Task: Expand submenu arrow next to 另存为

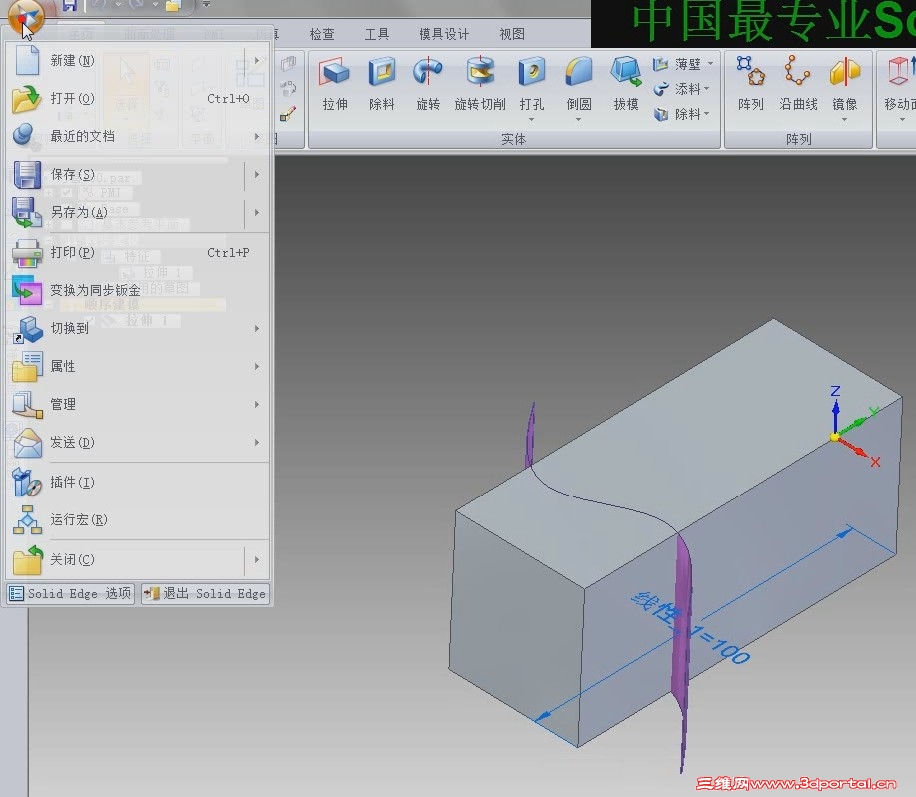Action: (257, 213)
